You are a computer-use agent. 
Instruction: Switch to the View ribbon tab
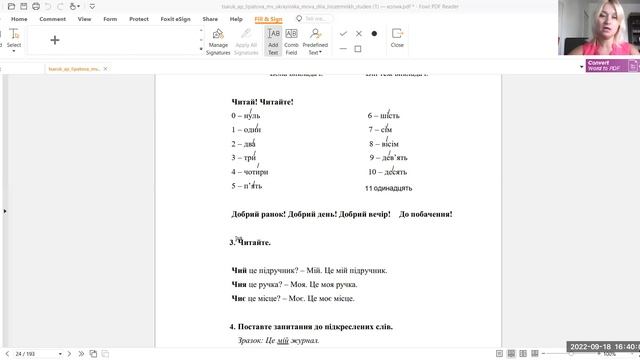tap(84, 19)
